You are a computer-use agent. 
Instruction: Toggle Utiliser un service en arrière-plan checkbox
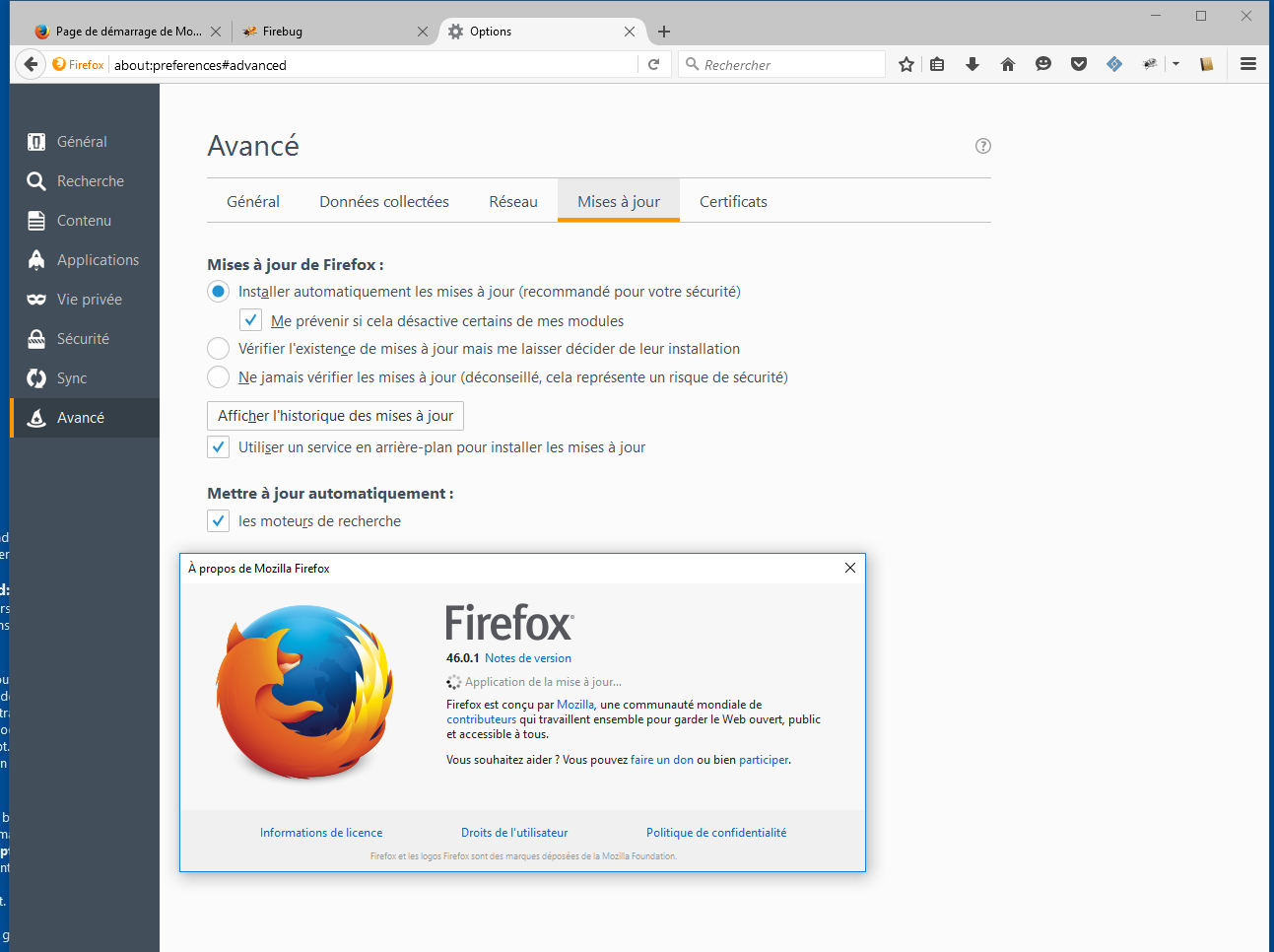219,447
